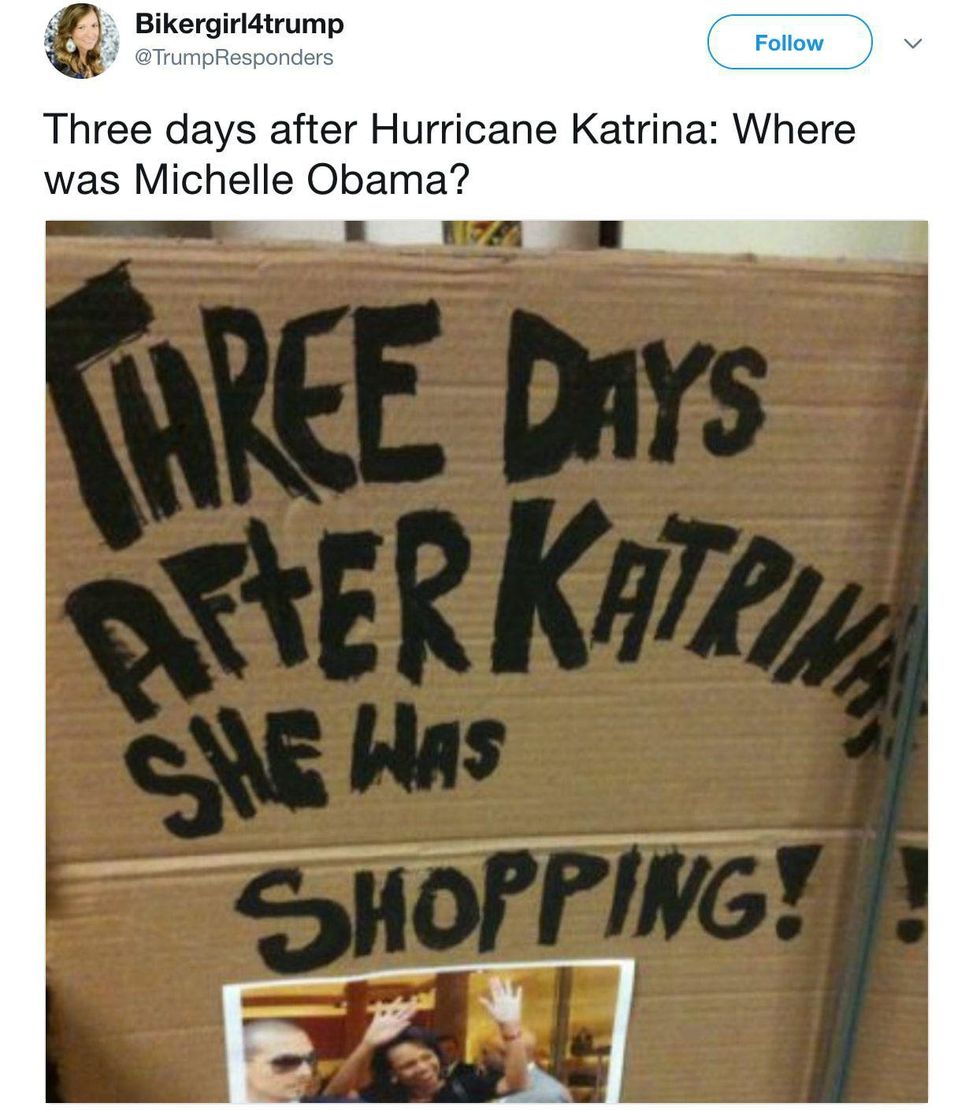Image resolution: width=980 pixels, height=1111 pixels.
Task: Click the sunglasses man in the taped photo
Action: click(280, 1059)
